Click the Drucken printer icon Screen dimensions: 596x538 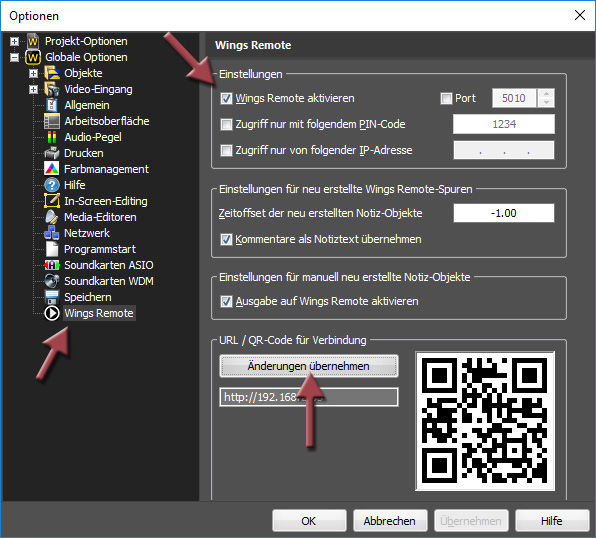[x=52, y=153]
